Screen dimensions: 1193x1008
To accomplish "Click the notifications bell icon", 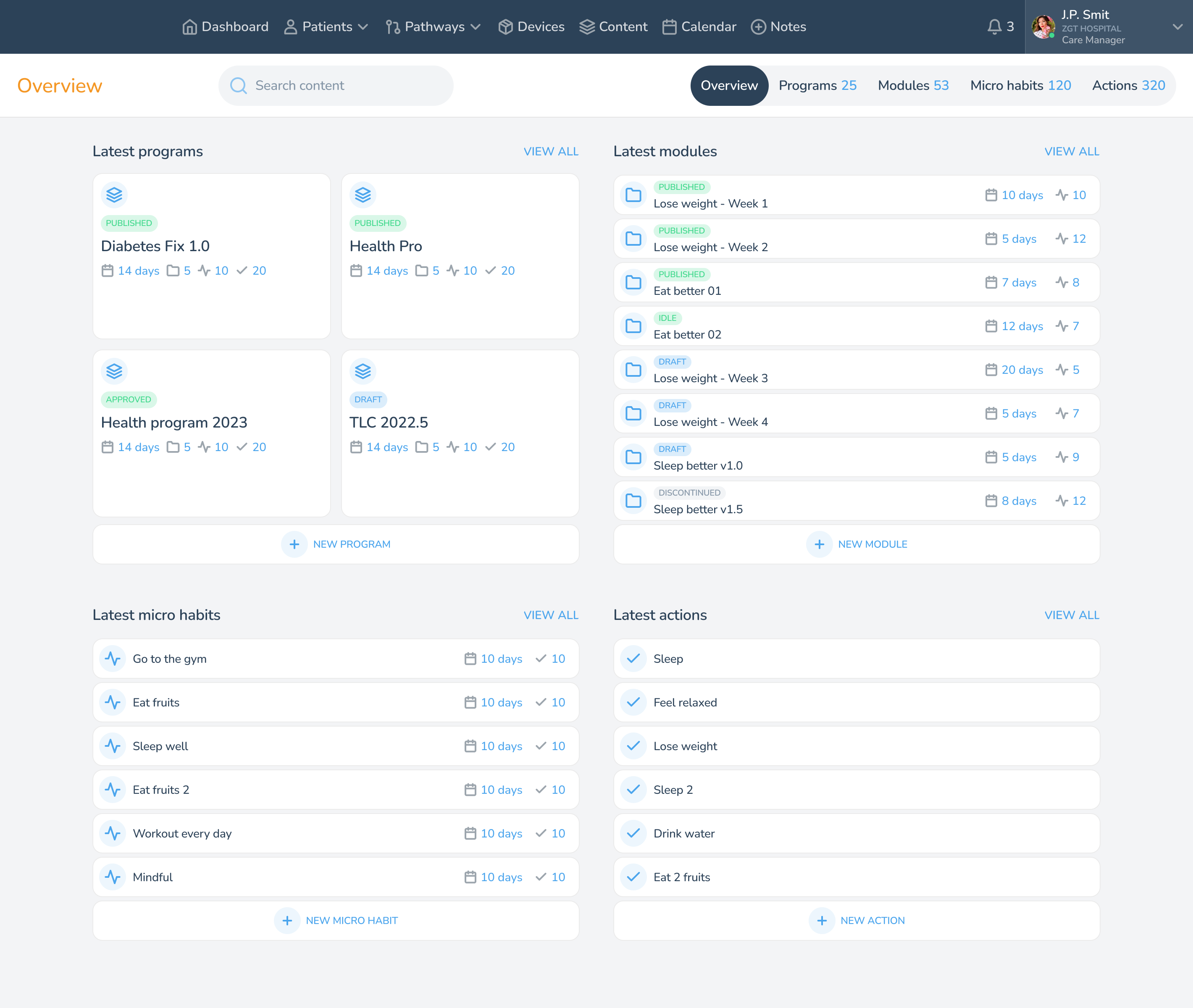I will tap(994, 27).
